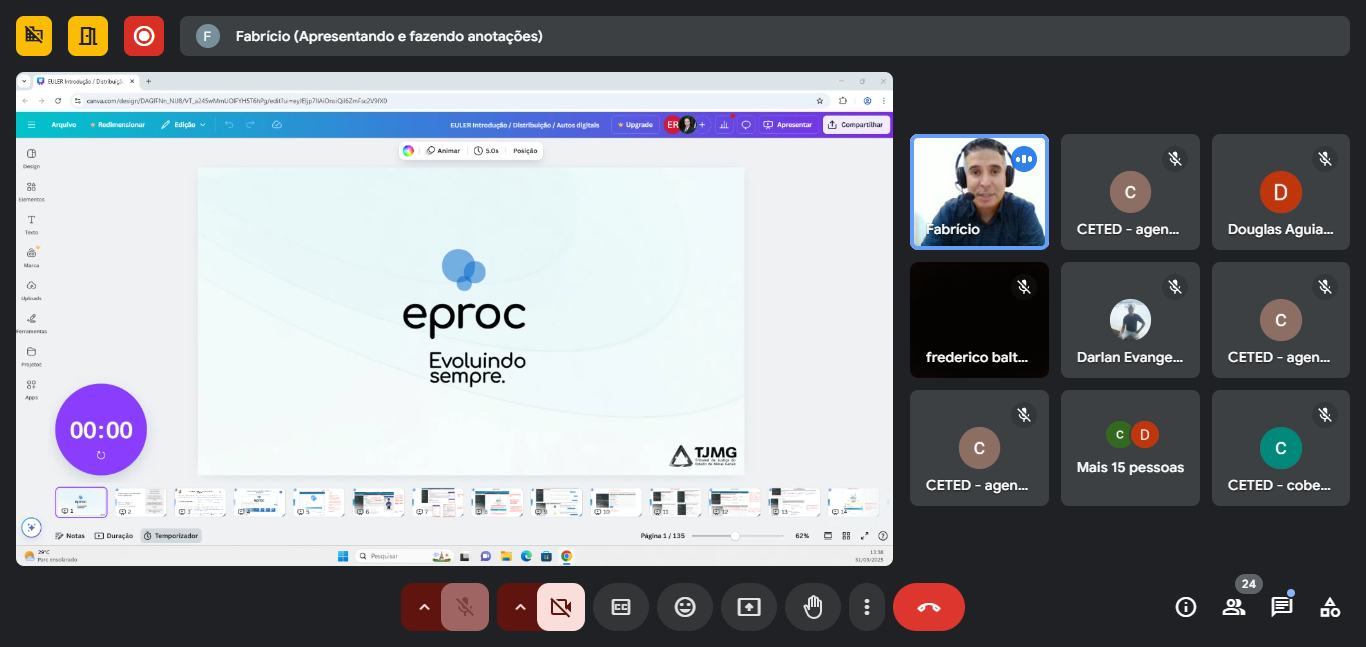Raise your hand in the meeting
1366x647 pixels.
(x=813, y=607)
